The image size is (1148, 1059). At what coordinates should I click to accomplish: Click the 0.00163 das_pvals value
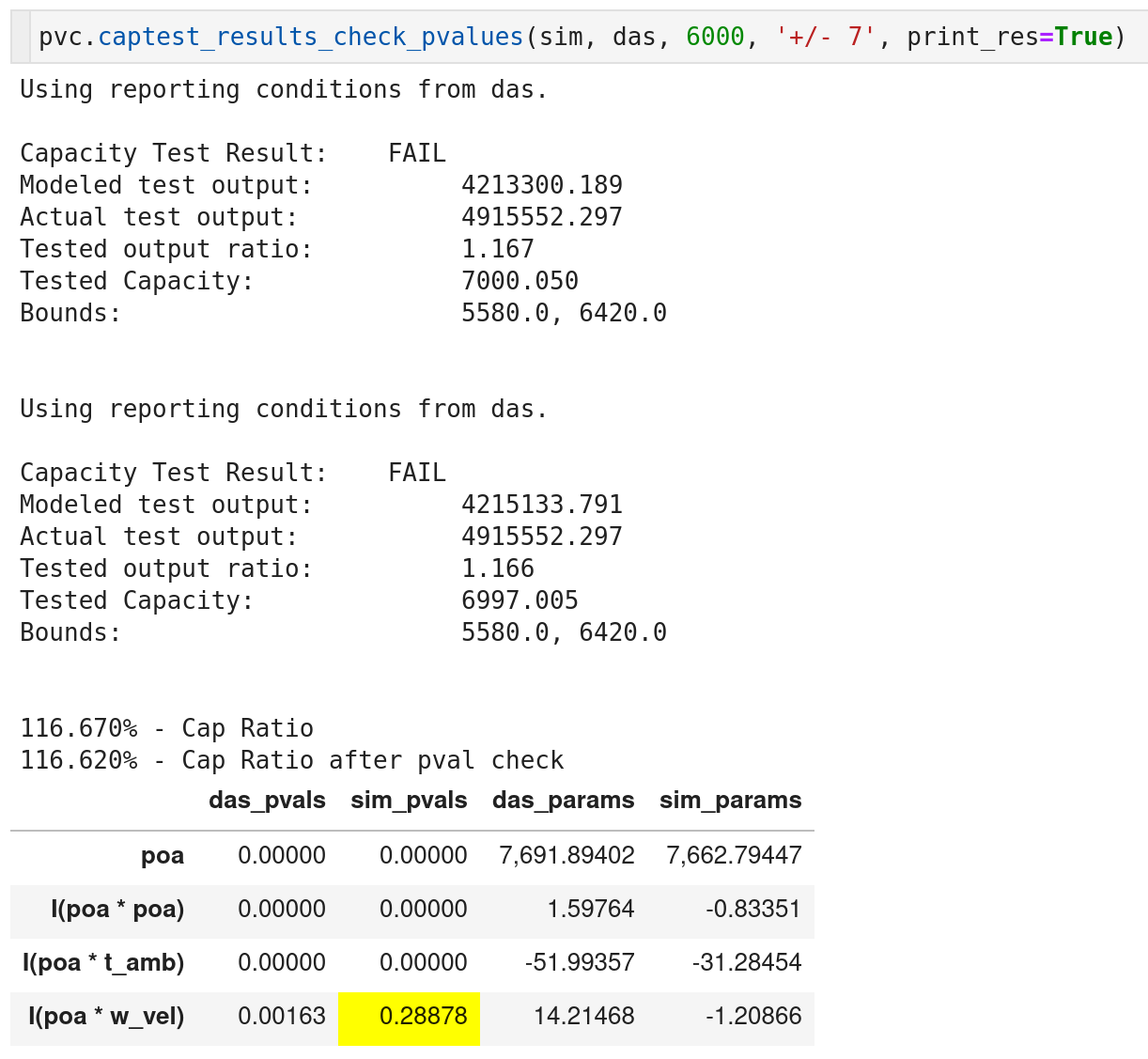[282, 1017]
